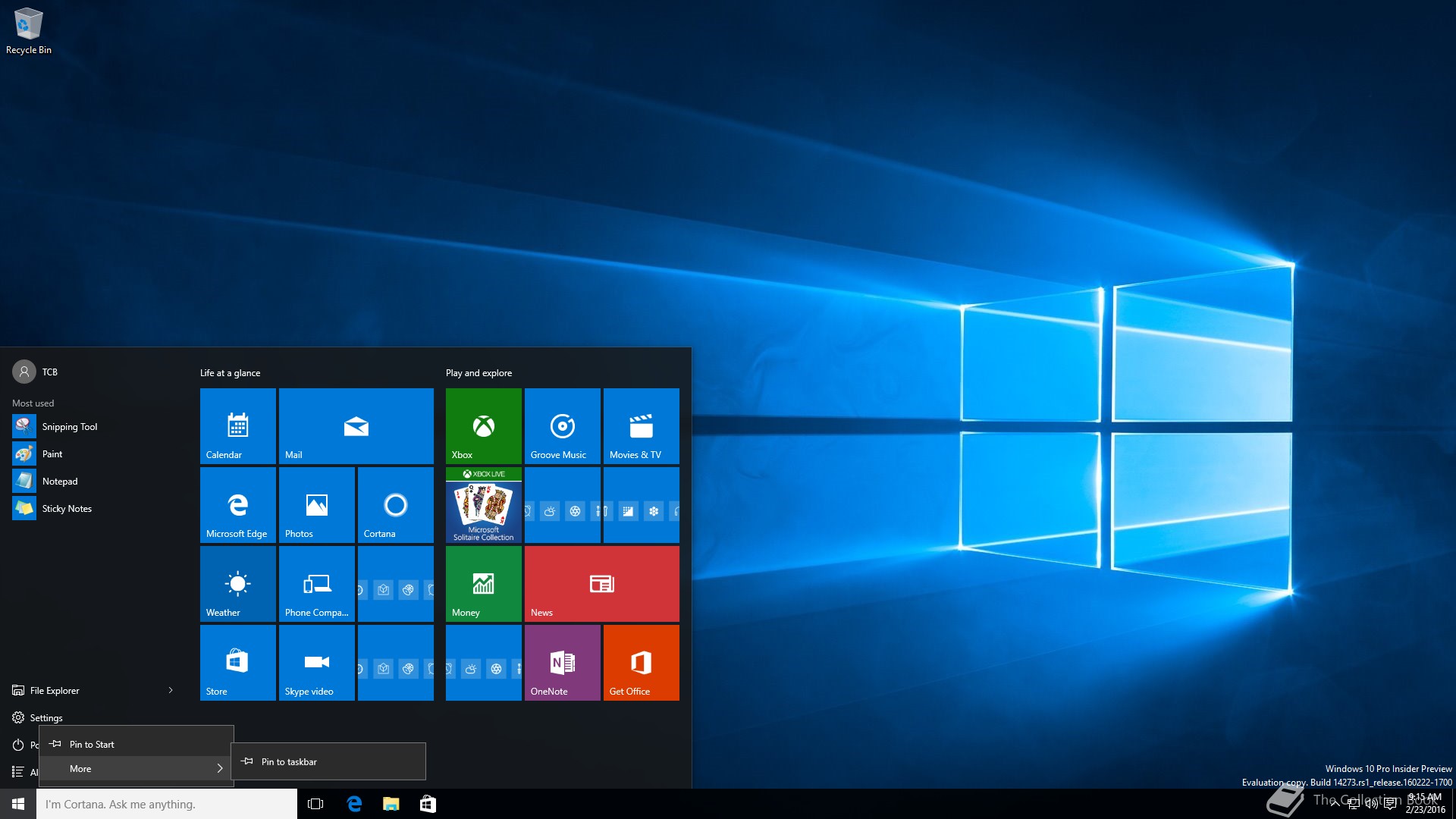Launch the Xbox tile

pyautogui.click(x=483, y=425)
